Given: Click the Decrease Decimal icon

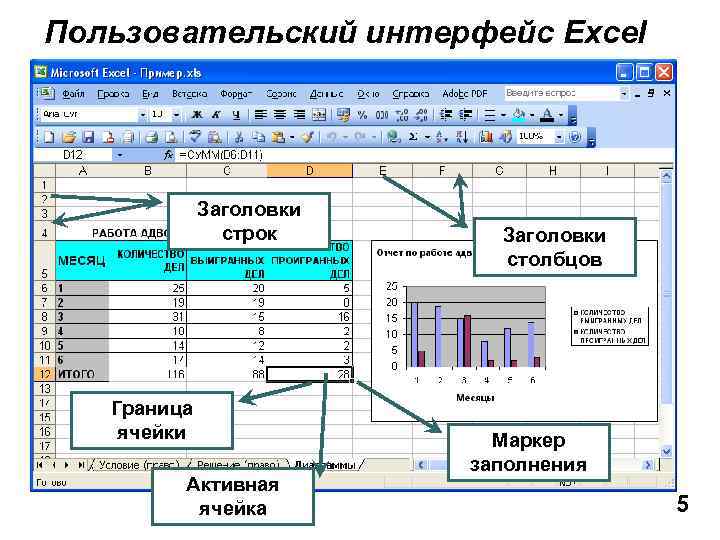Looking at the screenshot, I should point(422,115).
